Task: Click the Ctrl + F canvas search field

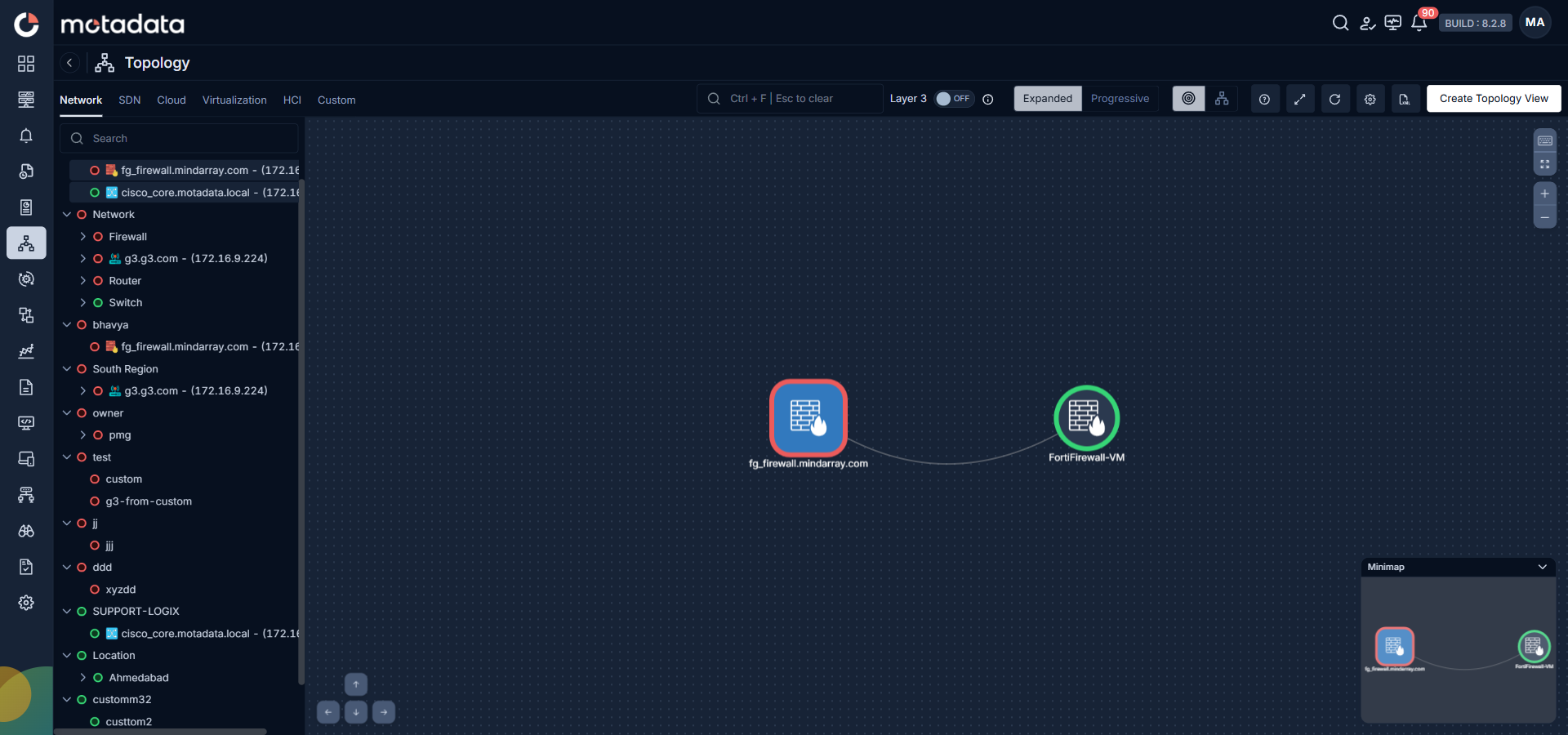Action: point(790,99)
